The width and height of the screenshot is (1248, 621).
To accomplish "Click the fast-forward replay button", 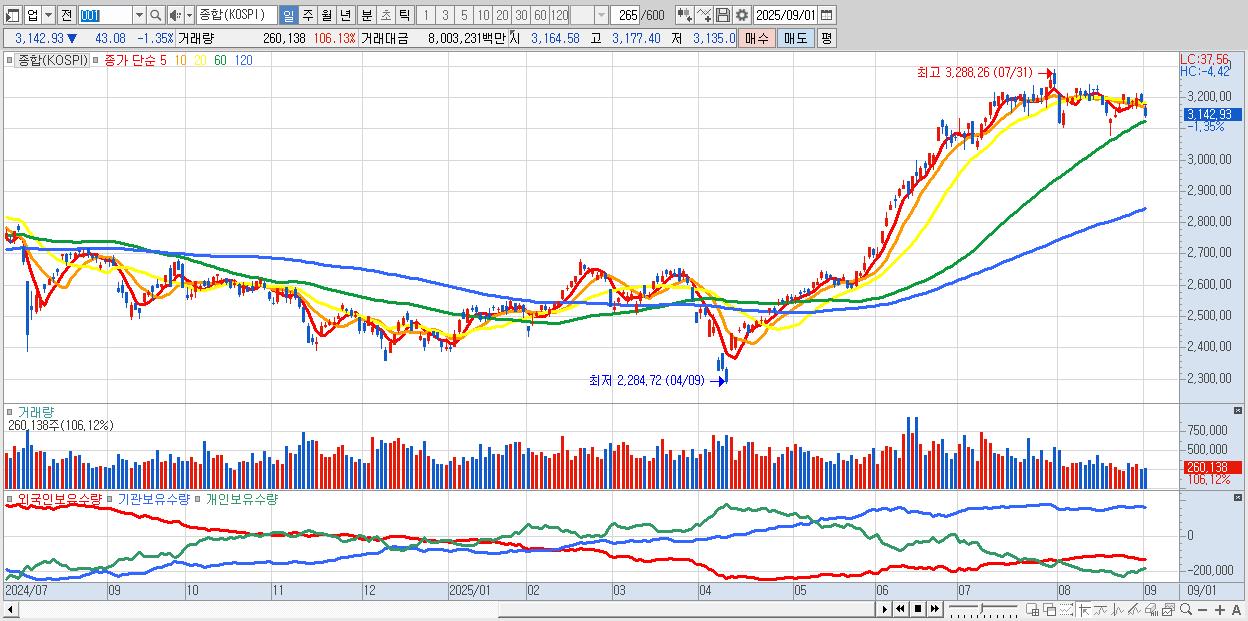I will click(x=935, y=609).
